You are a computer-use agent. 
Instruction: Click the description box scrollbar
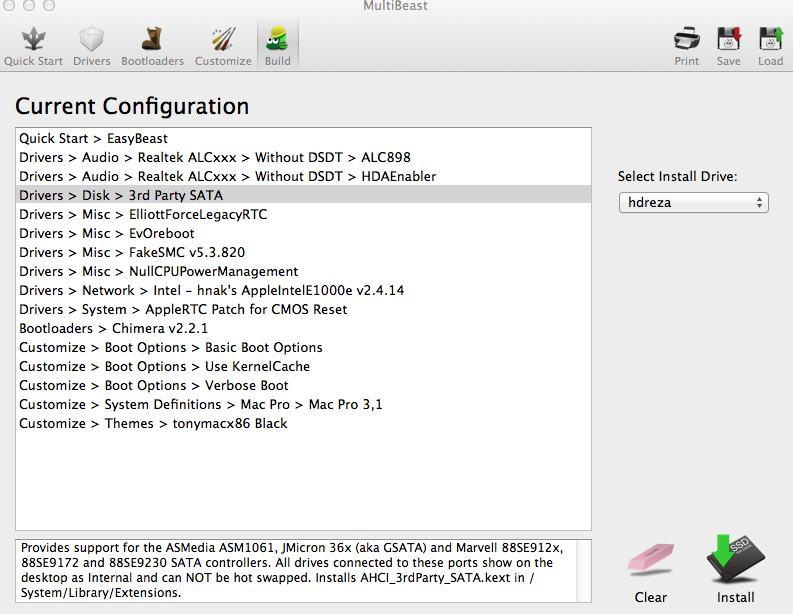(x=584, y=571)
